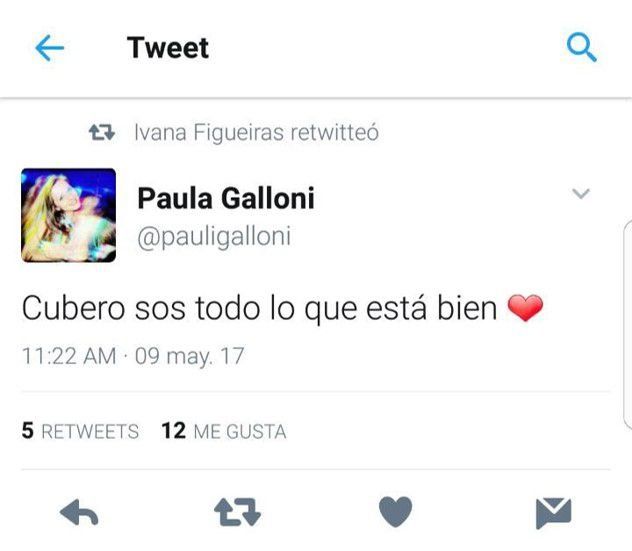This screenshot has height=551, width=632.
Task: Retweet using the bottom retweet icon
Action: click(237, 512)
